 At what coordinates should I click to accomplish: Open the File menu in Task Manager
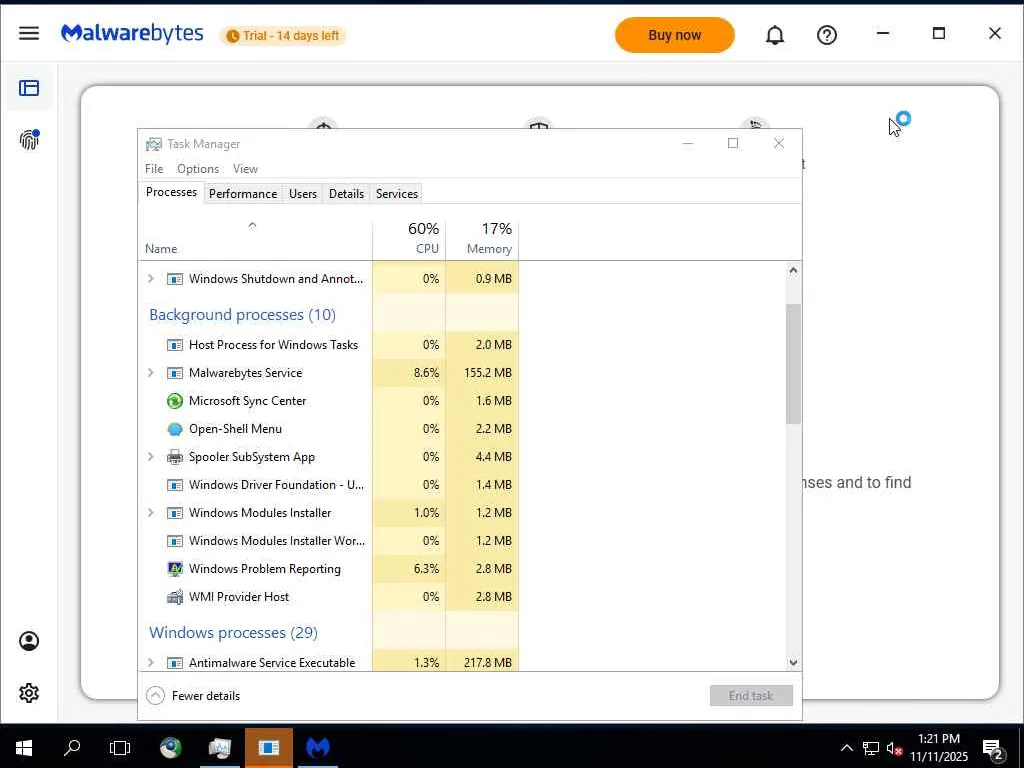[154, 168]
